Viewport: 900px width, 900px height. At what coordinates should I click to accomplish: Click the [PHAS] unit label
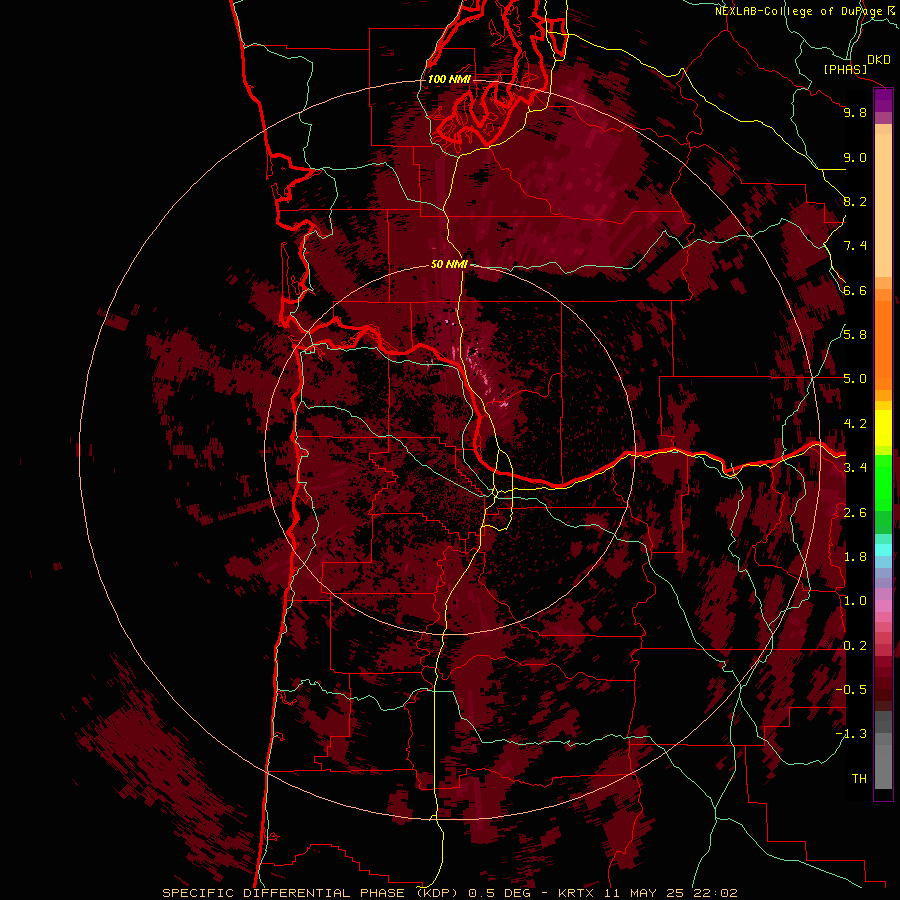click(845, 70)
